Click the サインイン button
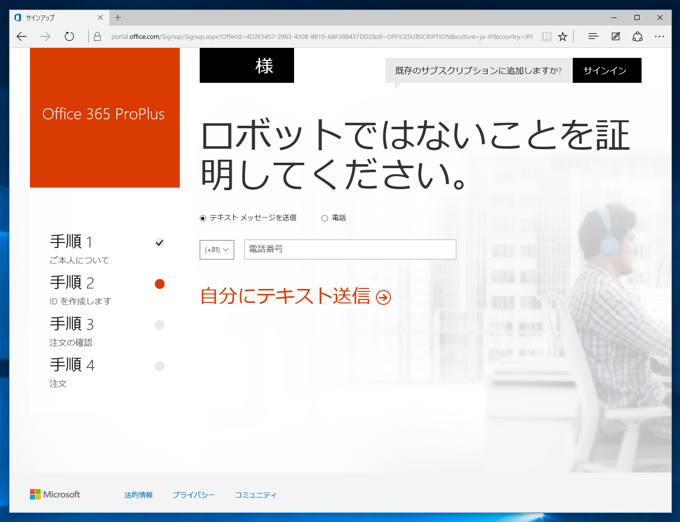Screen dimensions: 680x522 click(x=607, y=70)
